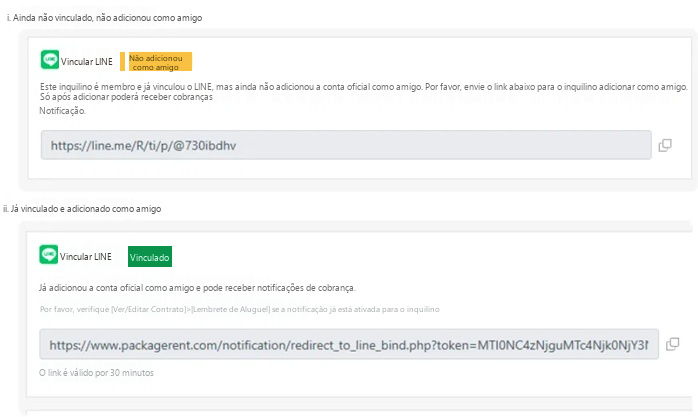Copy the packagerent.com bind link
698x417 pixels.
point(672,344)
